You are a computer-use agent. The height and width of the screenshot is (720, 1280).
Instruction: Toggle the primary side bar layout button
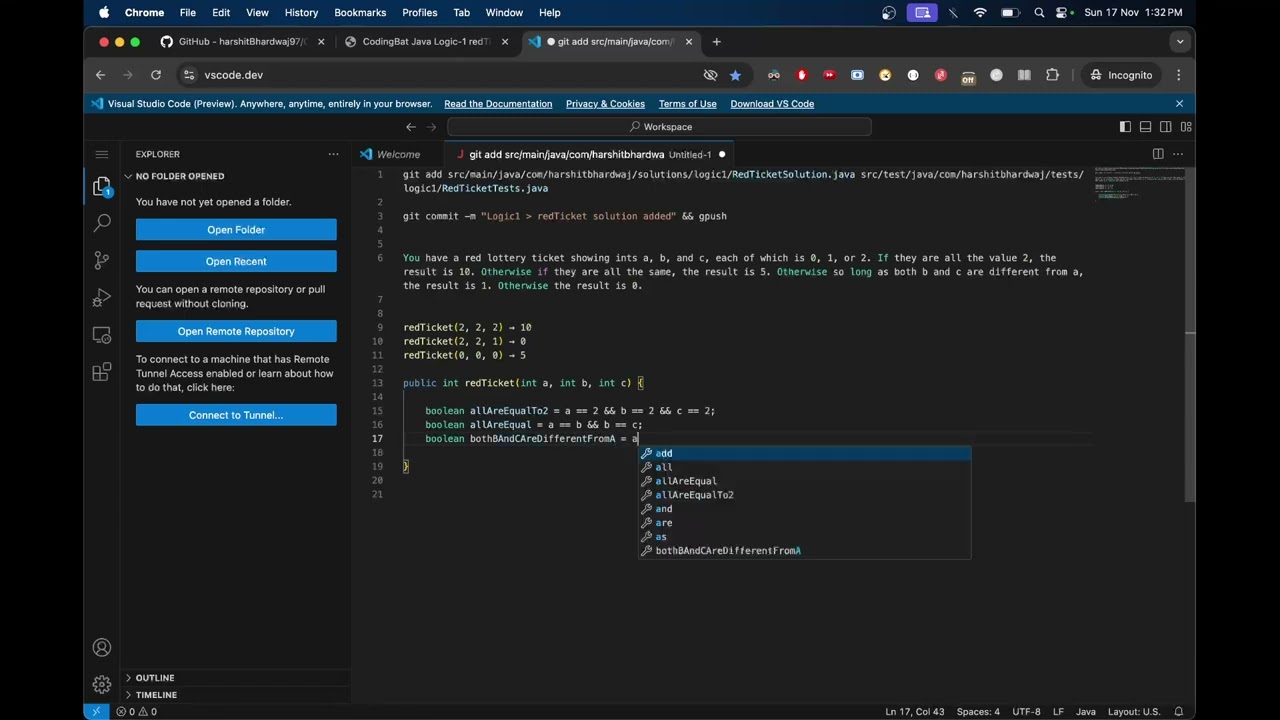pyautogui.click(x=1125, y=127)
